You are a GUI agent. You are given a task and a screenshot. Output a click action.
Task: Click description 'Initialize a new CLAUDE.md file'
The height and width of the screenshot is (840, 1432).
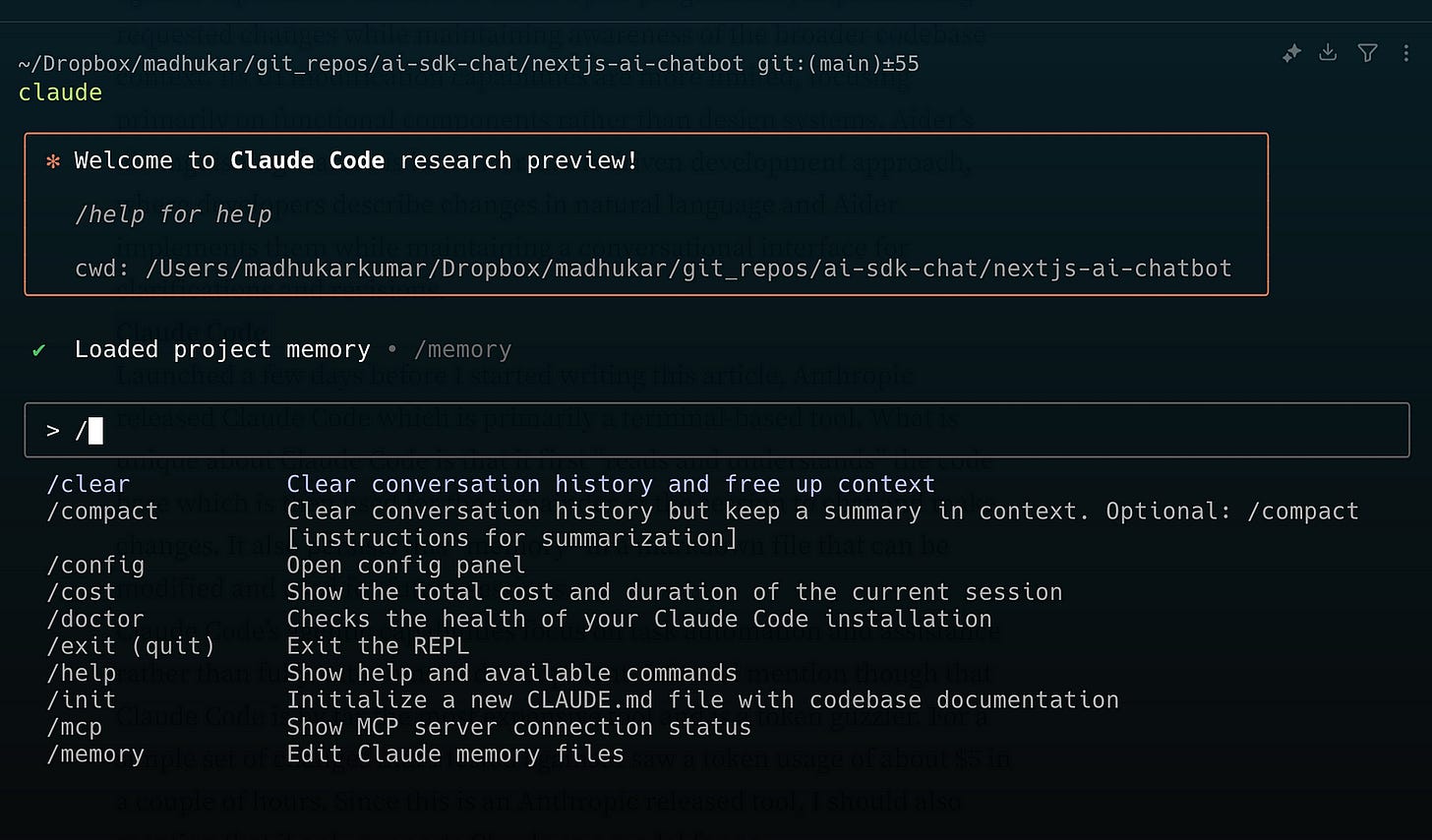coord(702,700)
